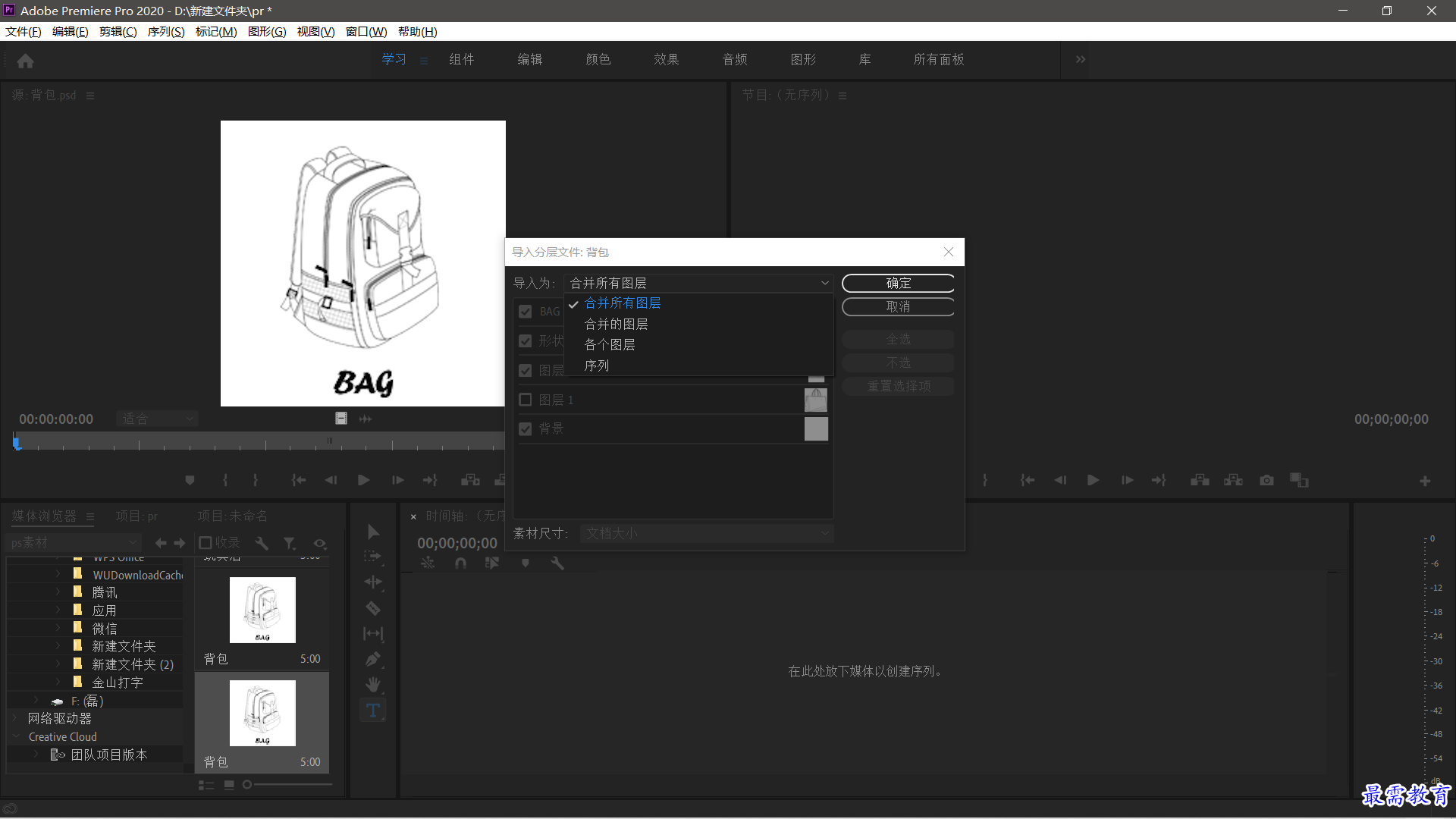Uncheck the 背景 layer checkbox
The width and height of the screenshot is (1456, 819).
pos(525,429)
